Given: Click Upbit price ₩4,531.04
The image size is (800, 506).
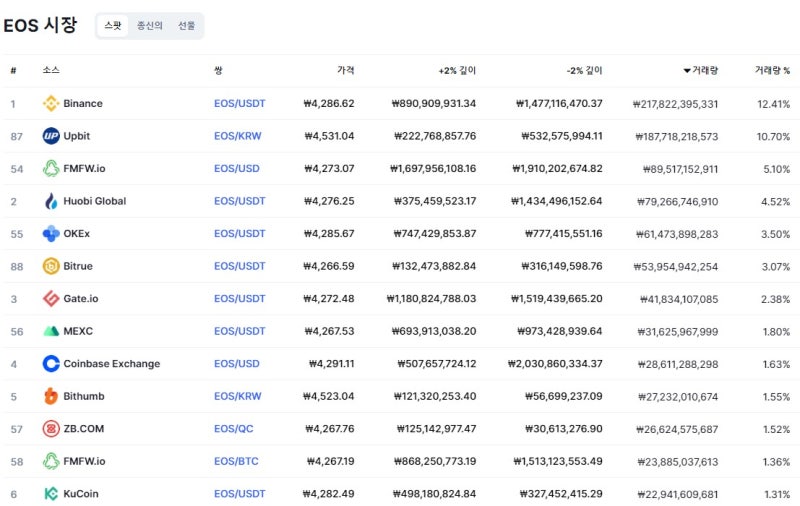Looking at the screenshot, I should (330, 136).
